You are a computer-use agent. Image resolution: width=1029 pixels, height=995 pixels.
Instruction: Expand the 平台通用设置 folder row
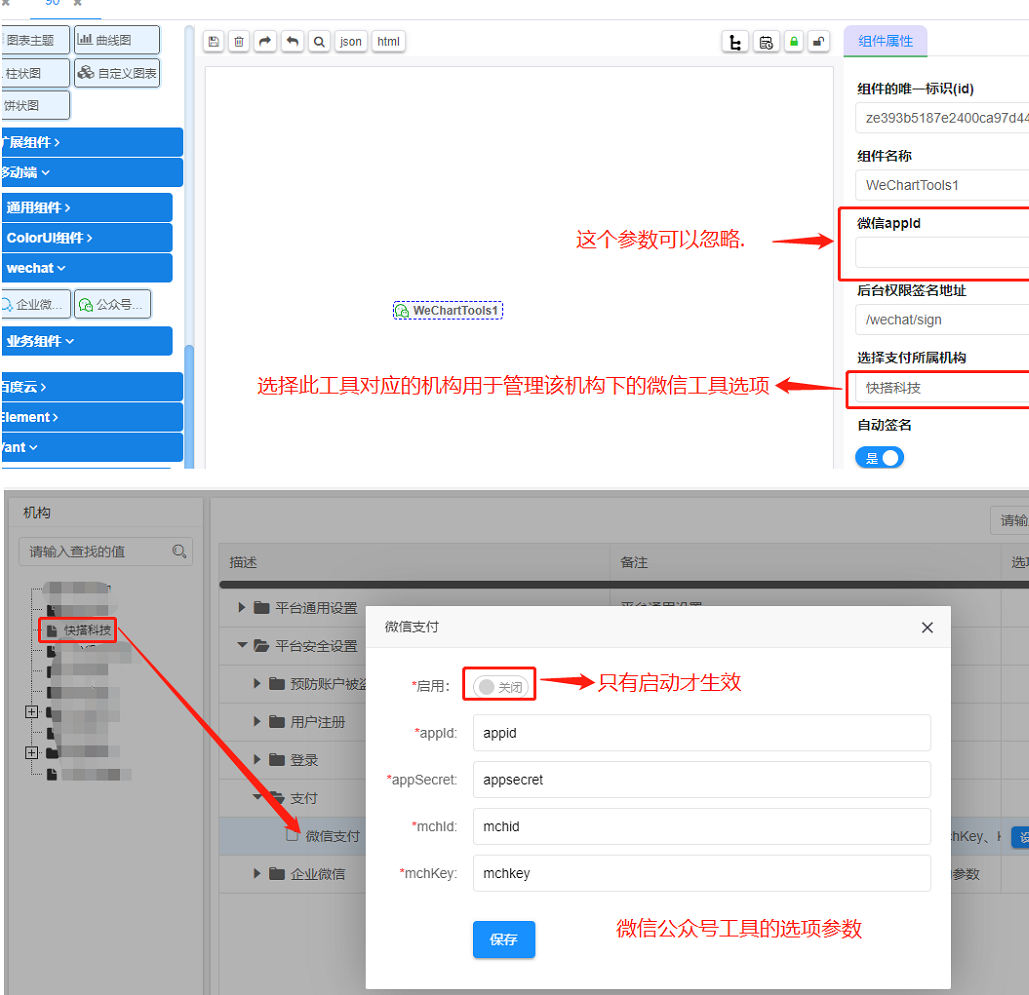pos(243,607)
